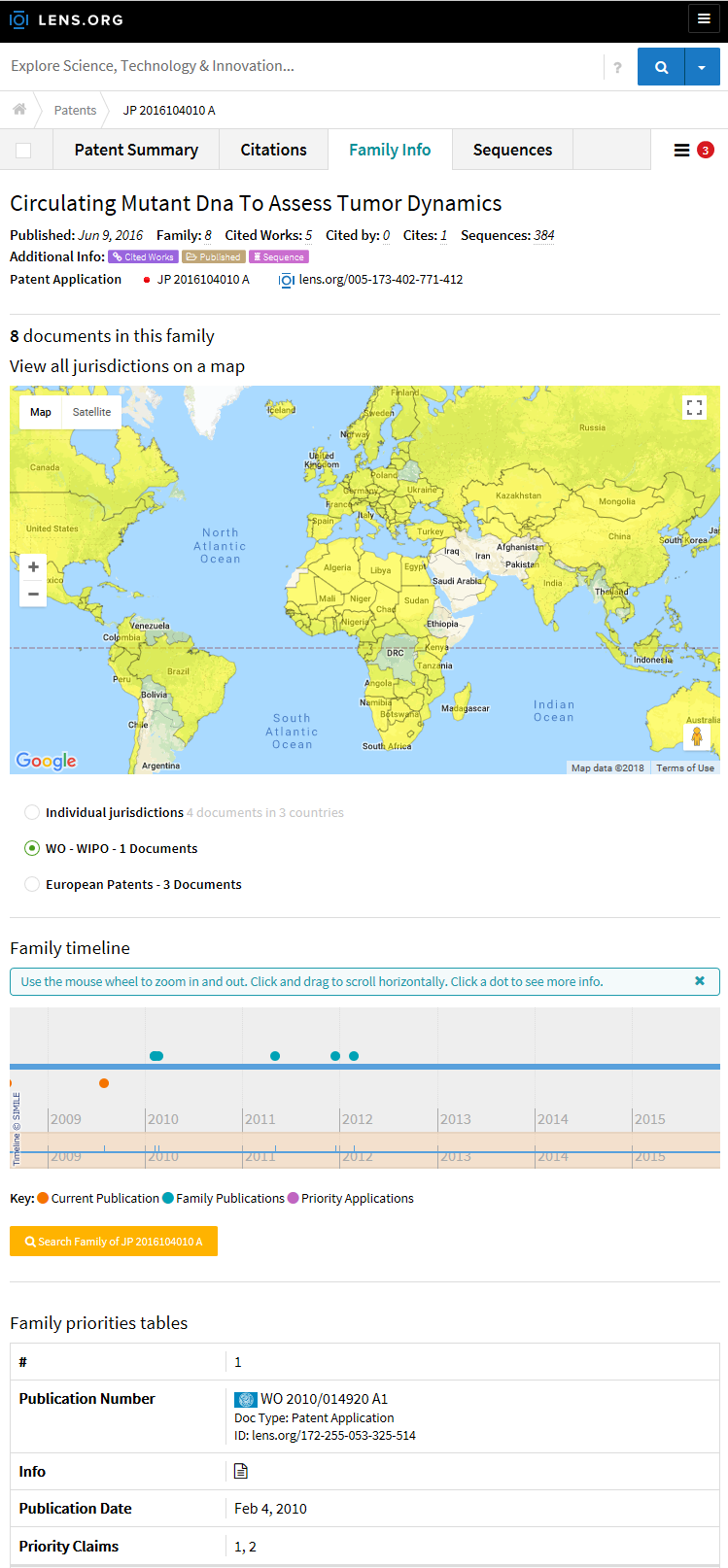The width and height of the screenshot is (728, 1568).
Task: Open the Sequences tab
Action: click(x=512, y=150)
